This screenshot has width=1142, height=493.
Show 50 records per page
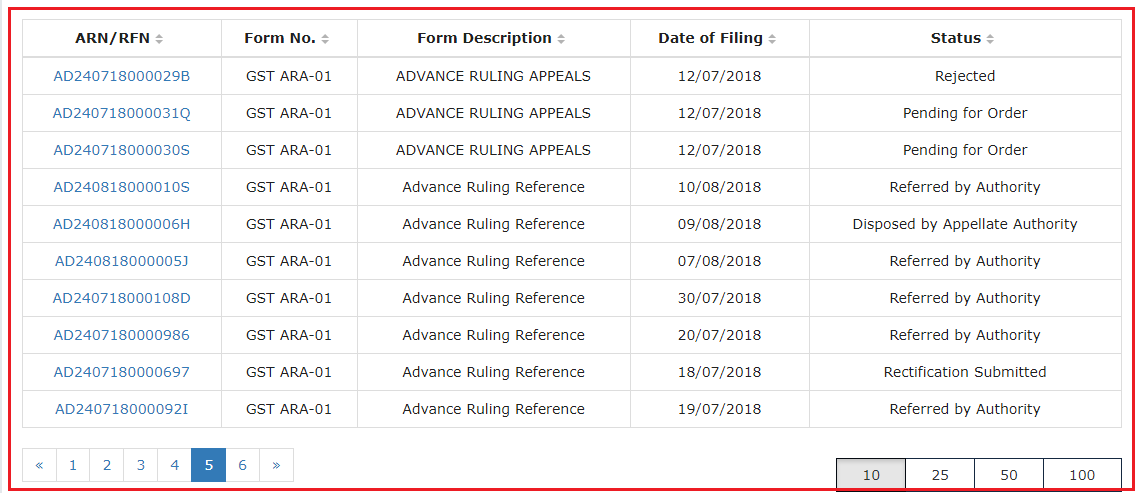pos(1009,475)
